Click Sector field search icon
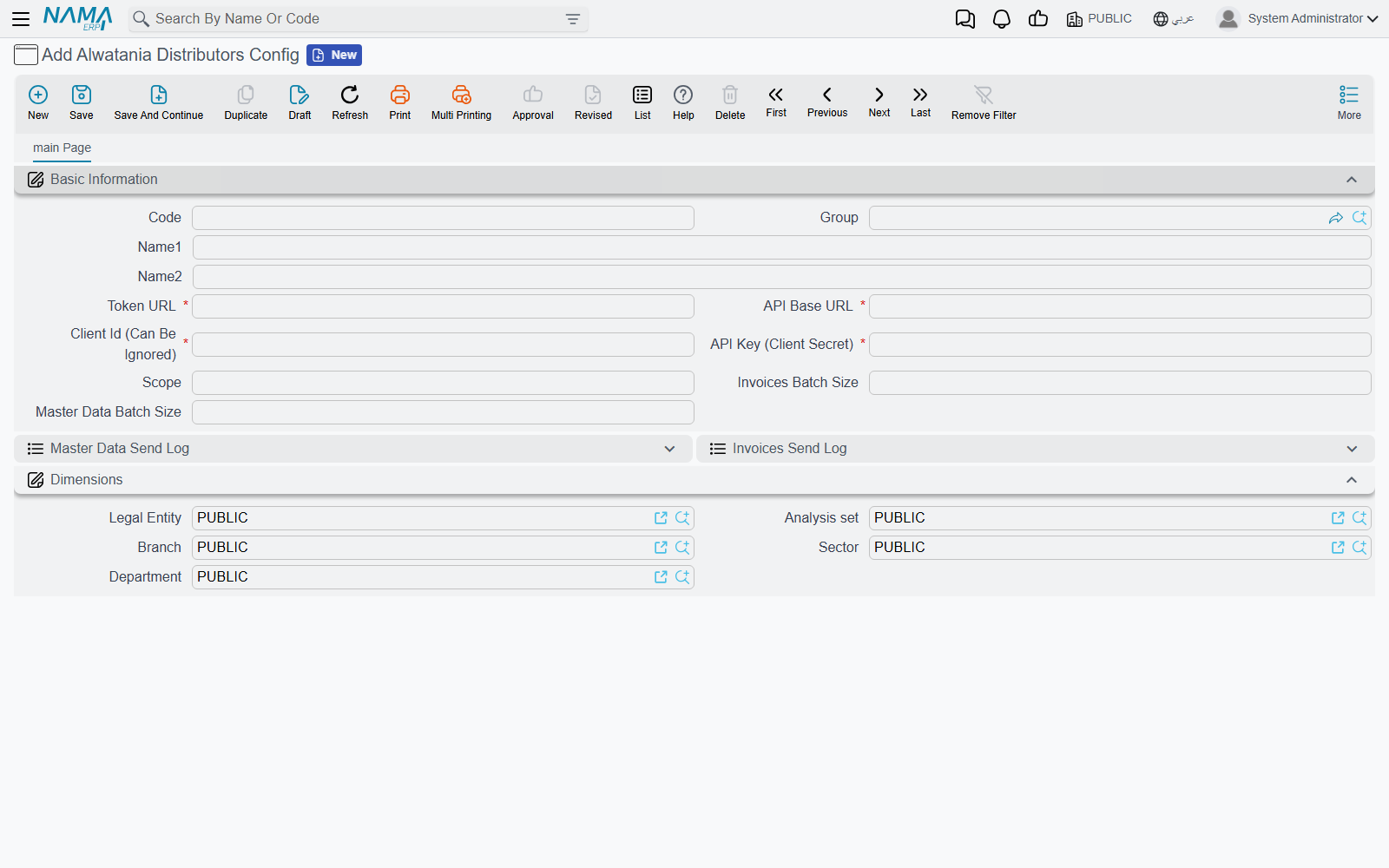 (1359, 548)
